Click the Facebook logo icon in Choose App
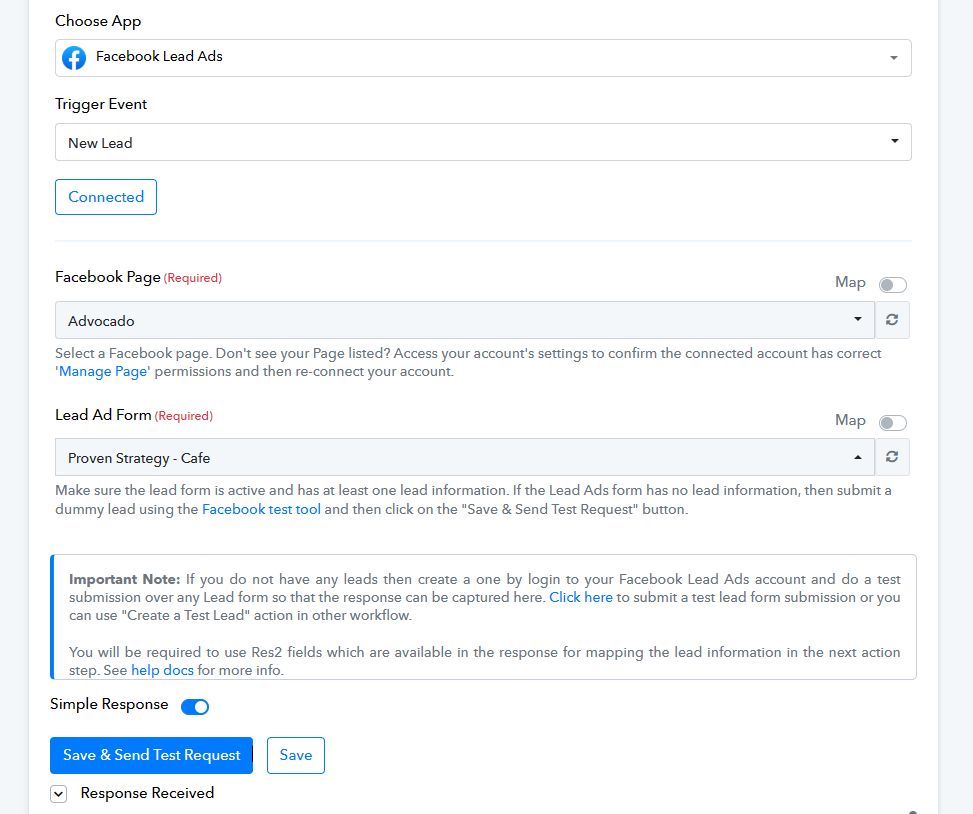The width and height of the screenshot is (973, 814). [74, 58]
